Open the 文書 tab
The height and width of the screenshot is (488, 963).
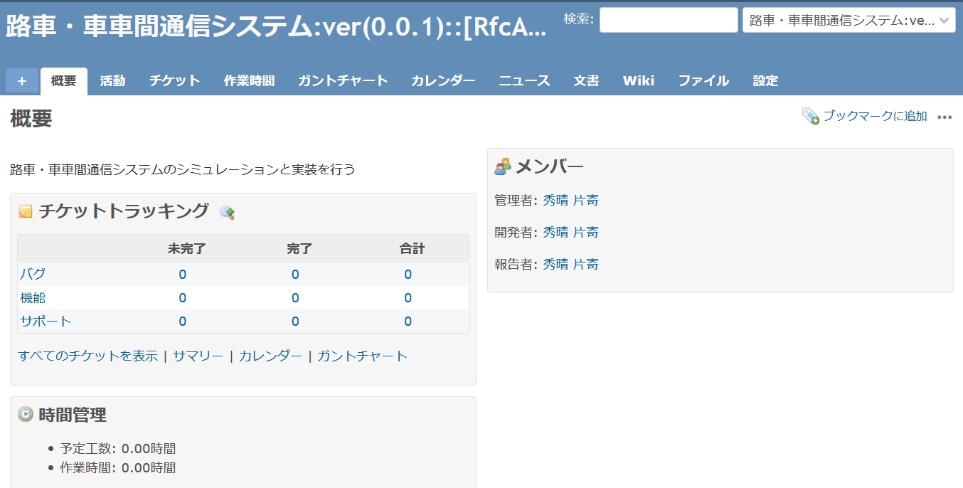[586, 81]
